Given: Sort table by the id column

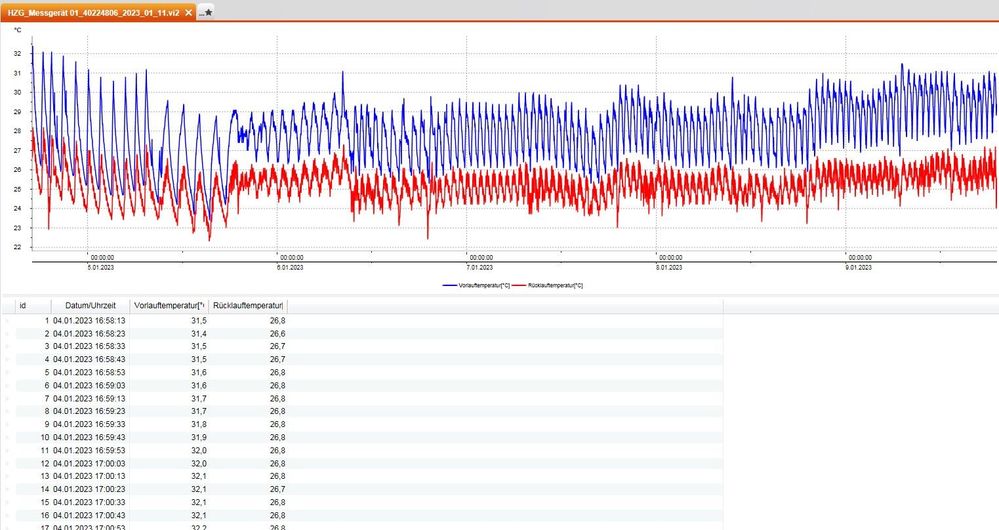Looking at the screenshot, I should tap(23, 305).
